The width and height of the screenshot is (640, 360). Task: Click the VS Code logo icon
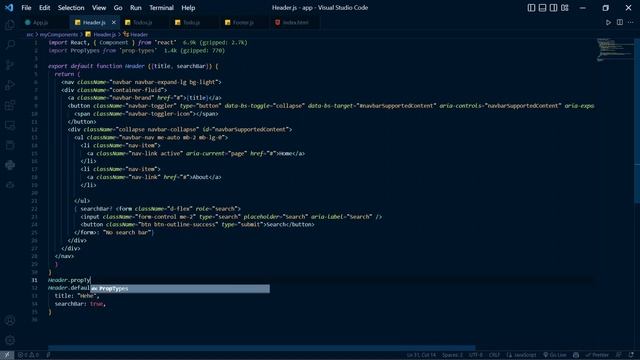9,8
